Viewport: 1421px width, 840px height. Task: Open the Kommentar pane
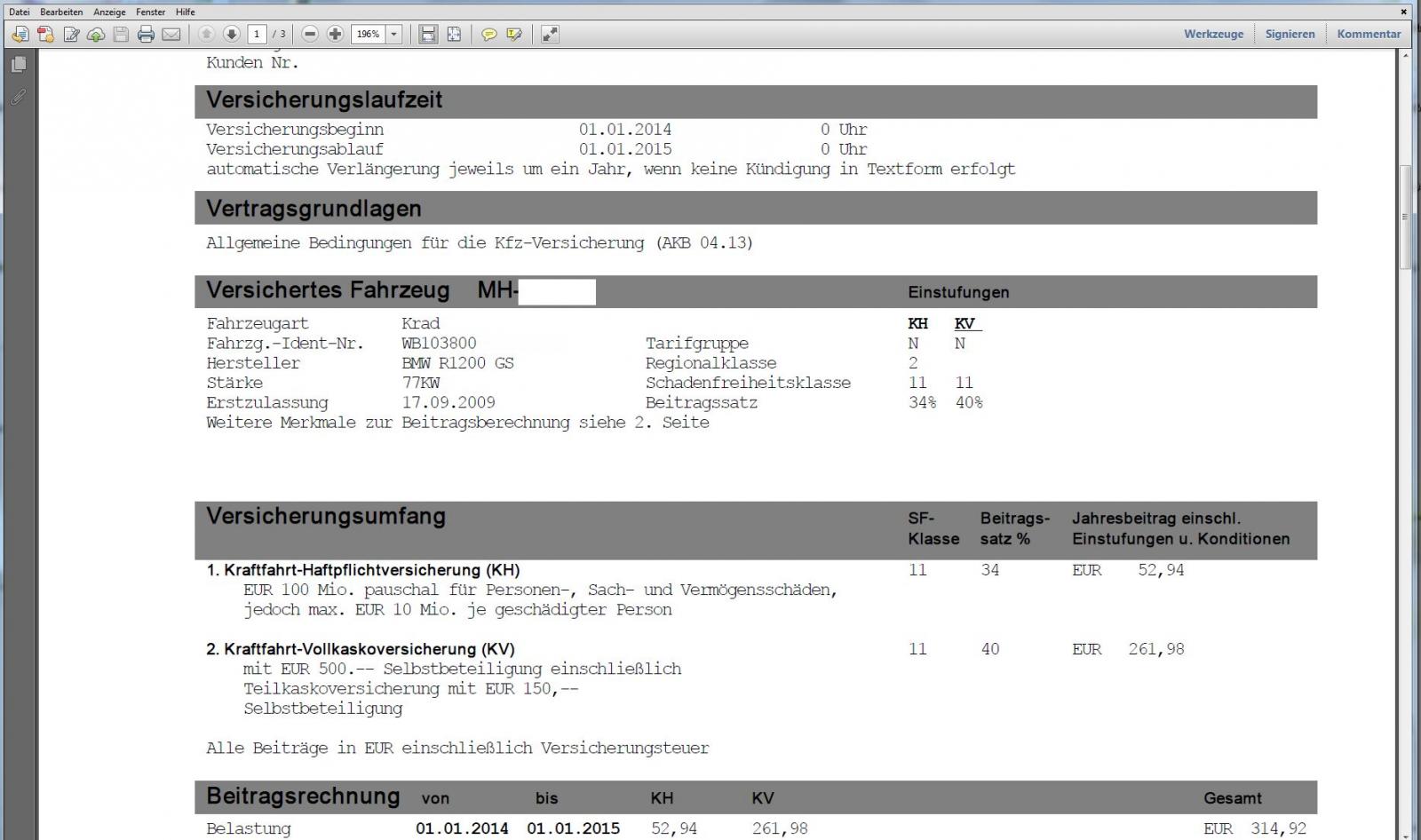tap(1369, 34)
